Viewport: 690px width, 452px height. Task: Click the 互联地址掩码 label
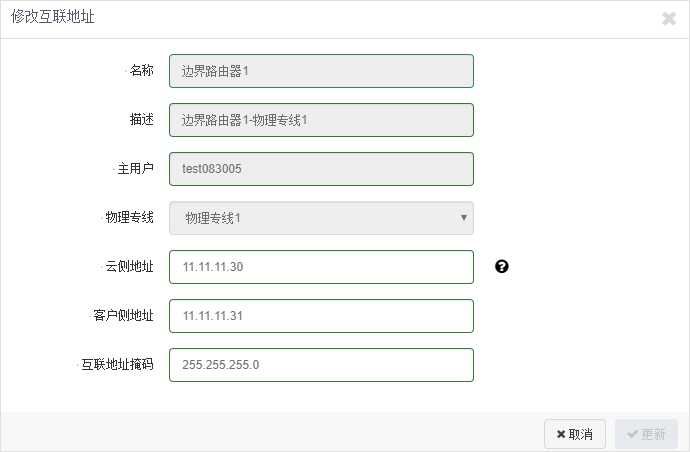pyautogui.click(x=117, y=364)
